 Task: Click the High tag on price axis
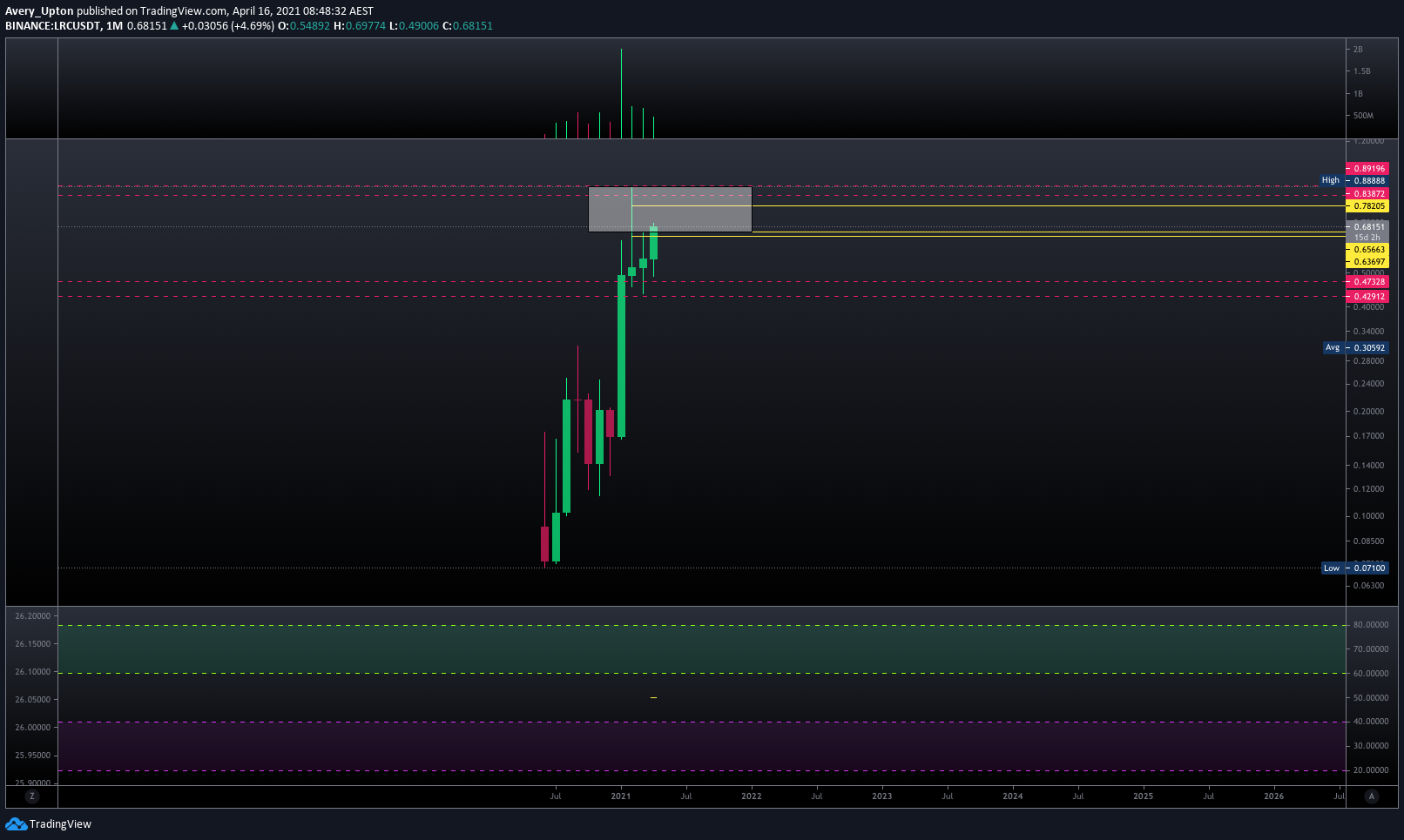point(1331,181)
